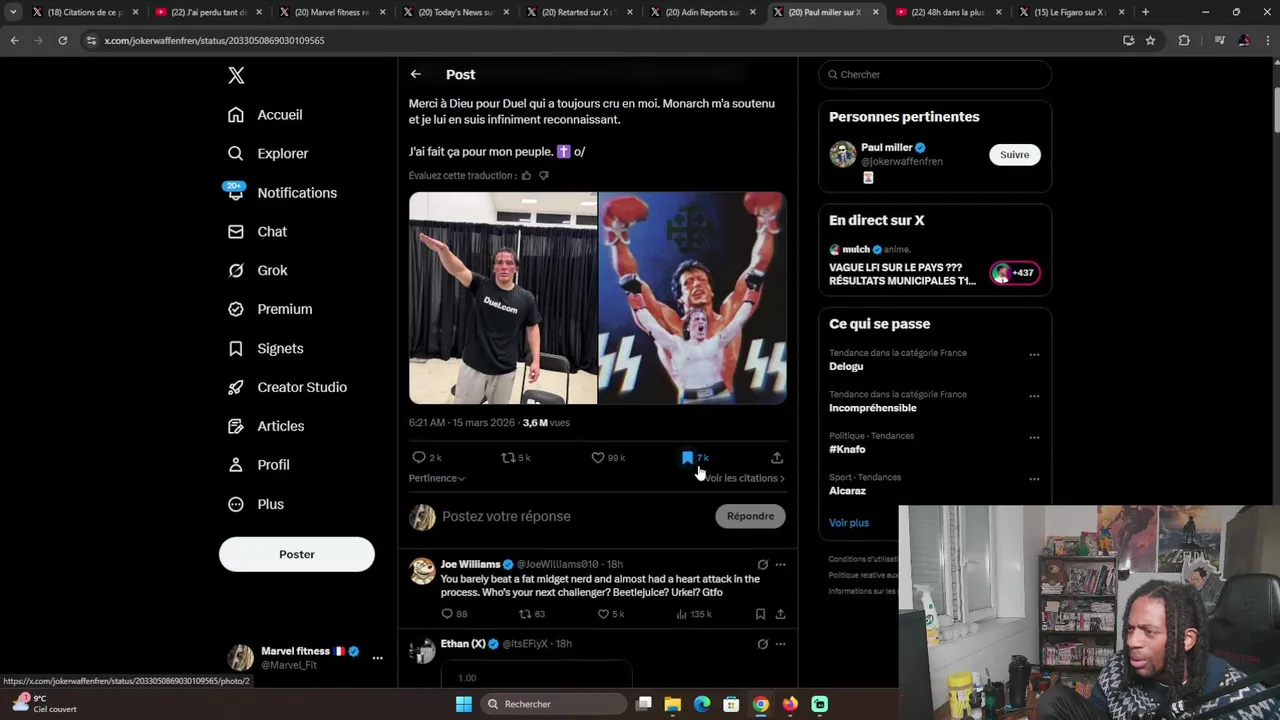This screenshot has height=720, width=1280.
Task: Open the Premium page
Action: pyautogui.click(x=270, y=310)
